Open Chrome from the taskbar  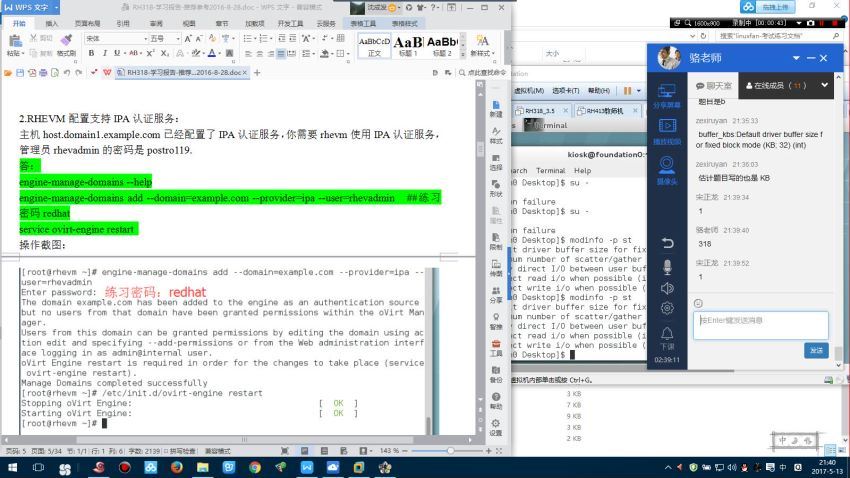pyautogui.click(x=255, y=467)
